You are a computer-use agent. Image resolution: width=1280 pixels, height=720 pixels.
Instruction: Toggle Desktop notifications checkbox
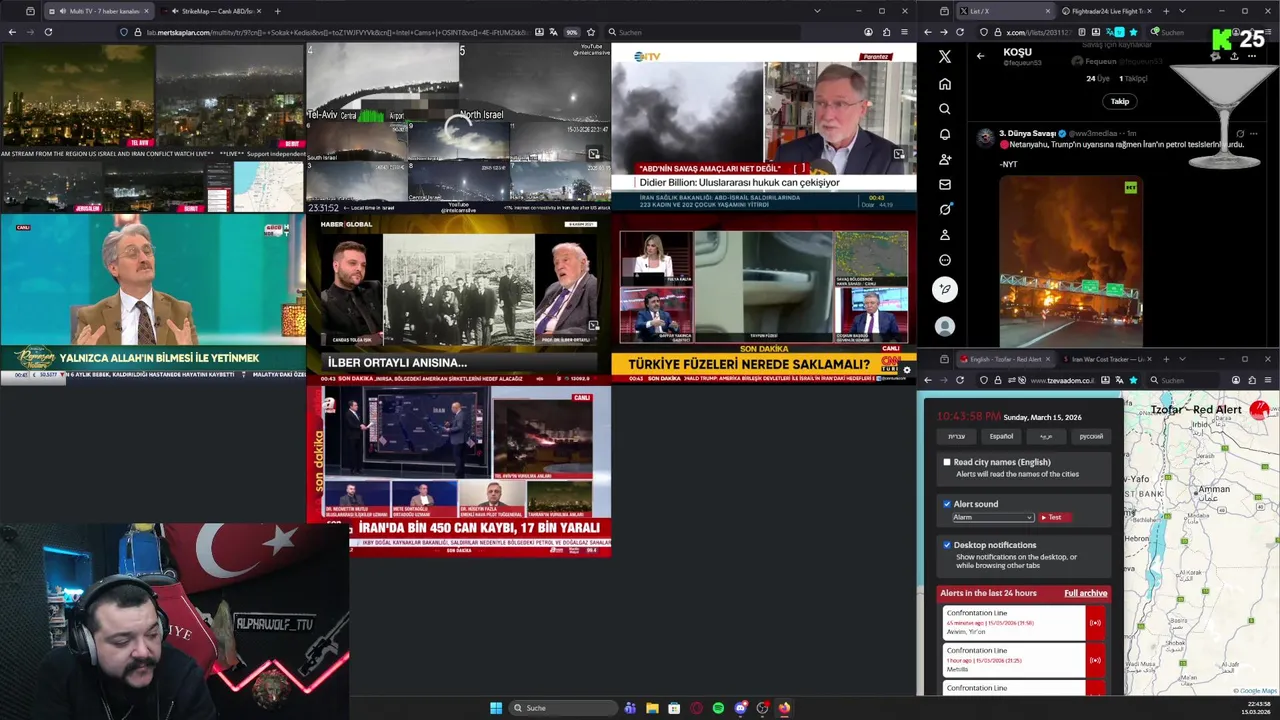[947, 545]
